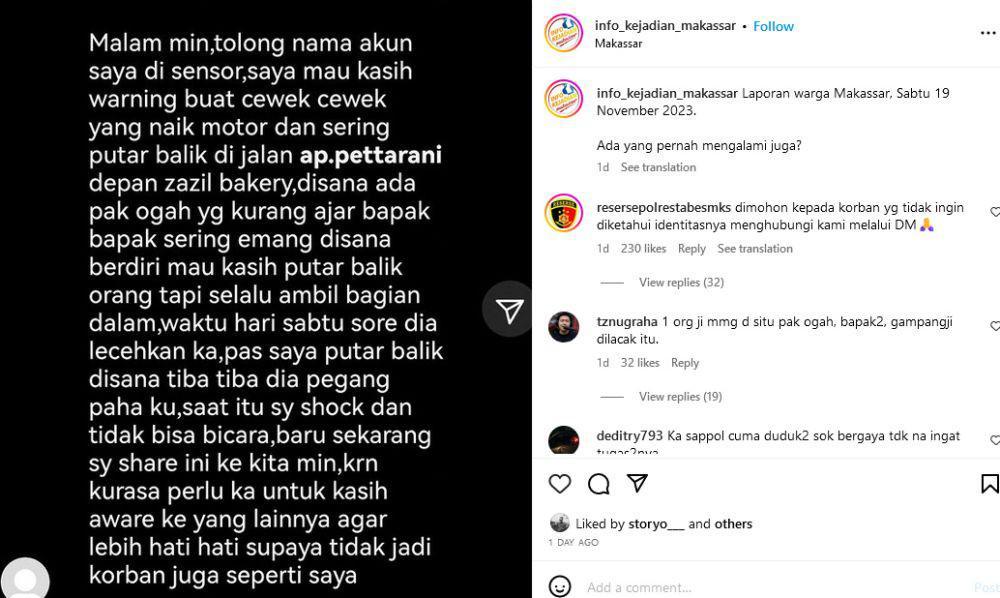1000x598 pixels.
Task: Open comments via speech bubble icon
Action: (x=598, y=484)
